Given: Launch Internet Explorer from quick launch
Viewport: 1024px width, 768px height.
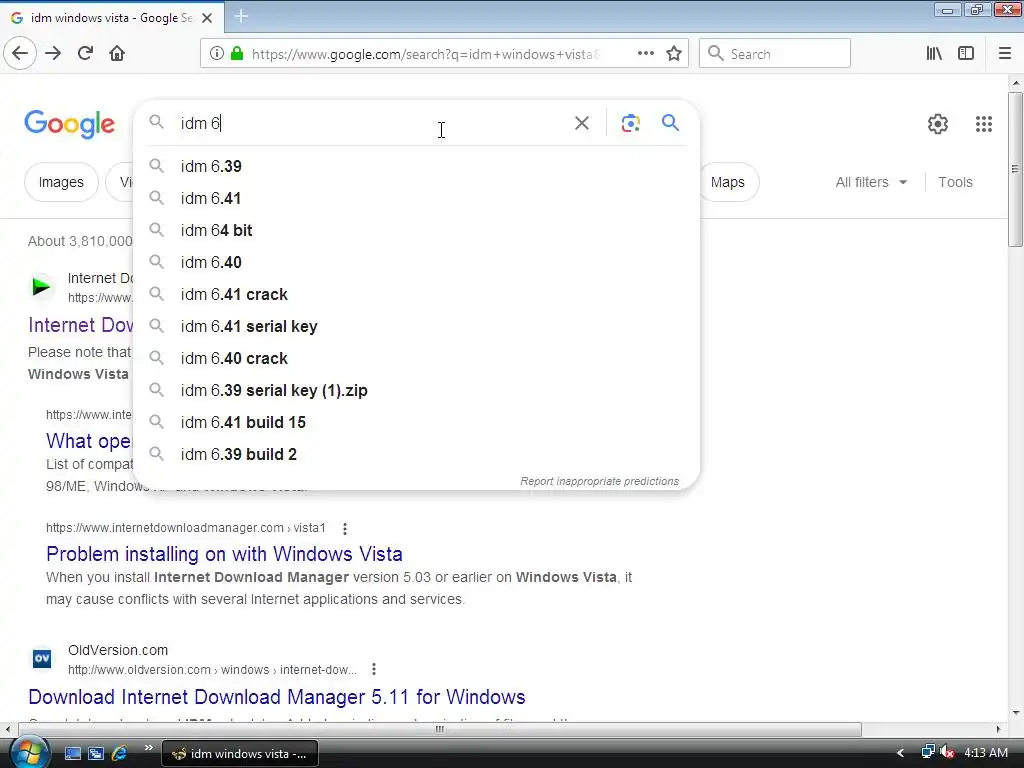Looking at the screenshot, I should (x=120, y=753).
